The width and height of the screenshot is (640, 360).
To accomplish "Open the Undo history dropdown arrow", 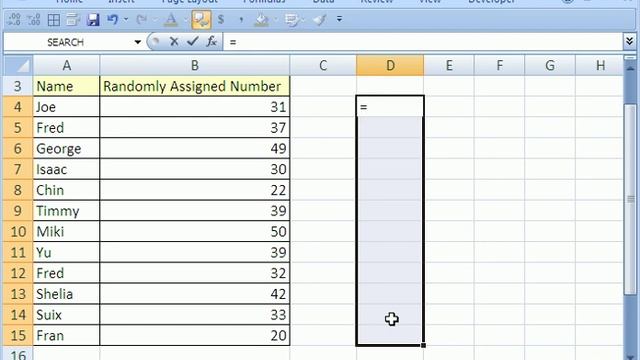I will pyautogui.click(x=126, y=19).
